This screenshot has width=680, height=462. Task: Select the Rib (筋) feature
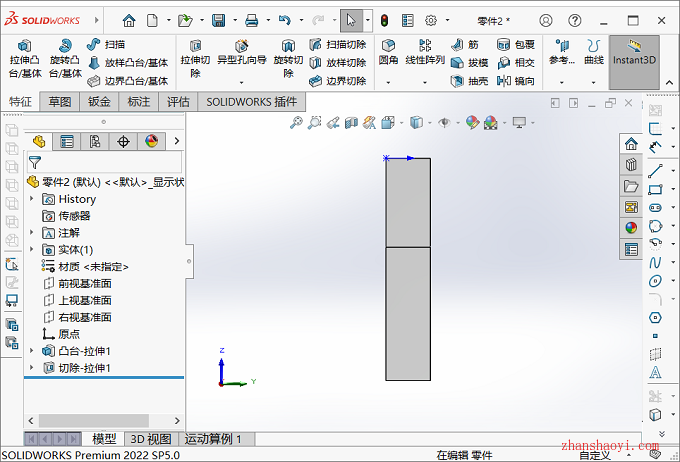(464, 44)
